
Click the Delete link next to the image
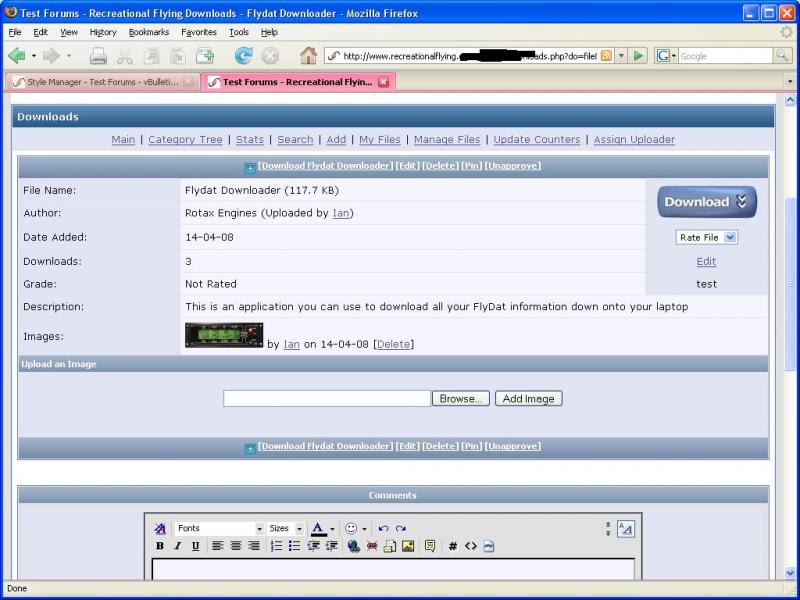point(393,344)
